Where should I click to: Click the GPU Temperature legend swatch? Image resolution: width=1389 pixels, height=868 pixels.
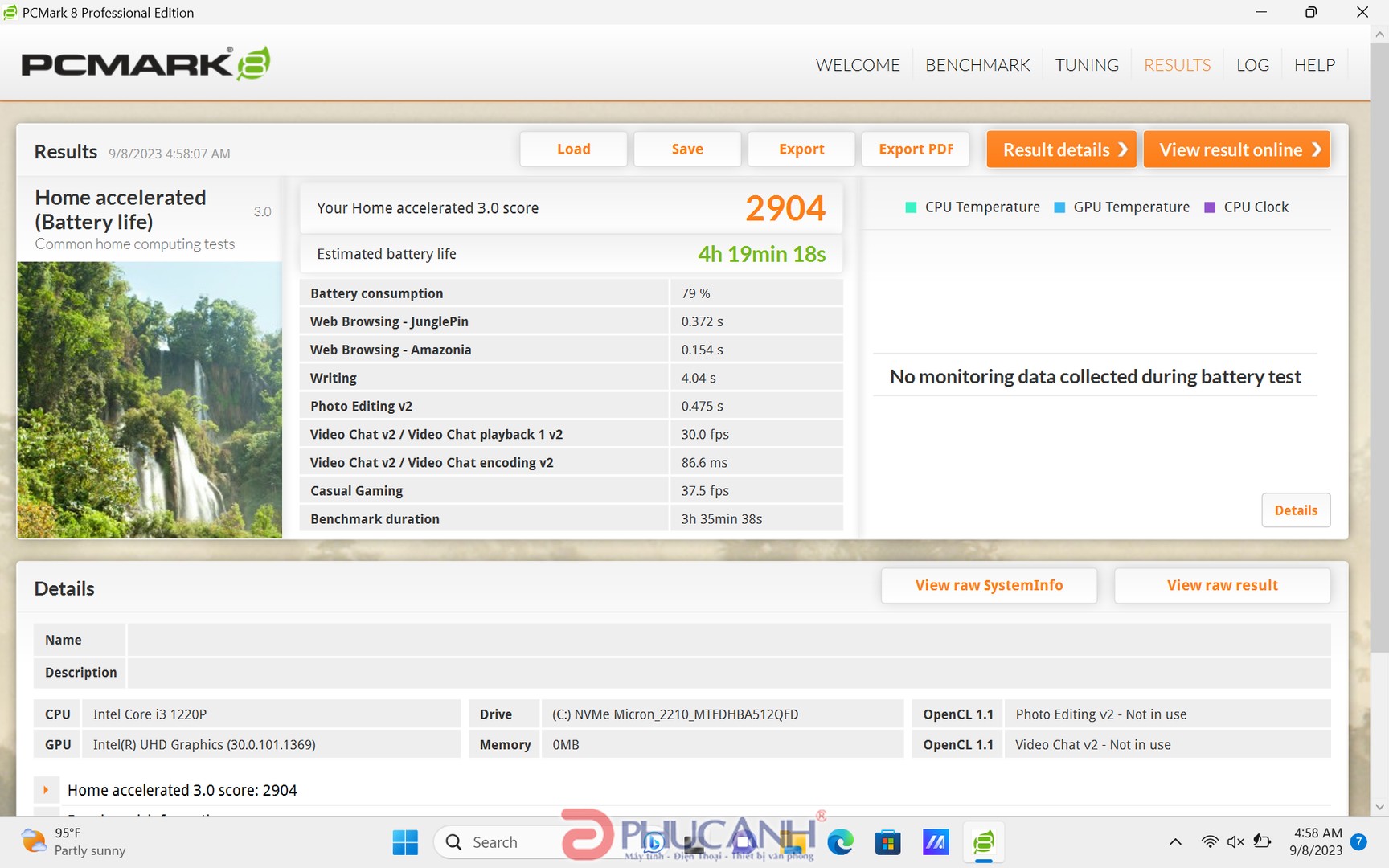1059,207
